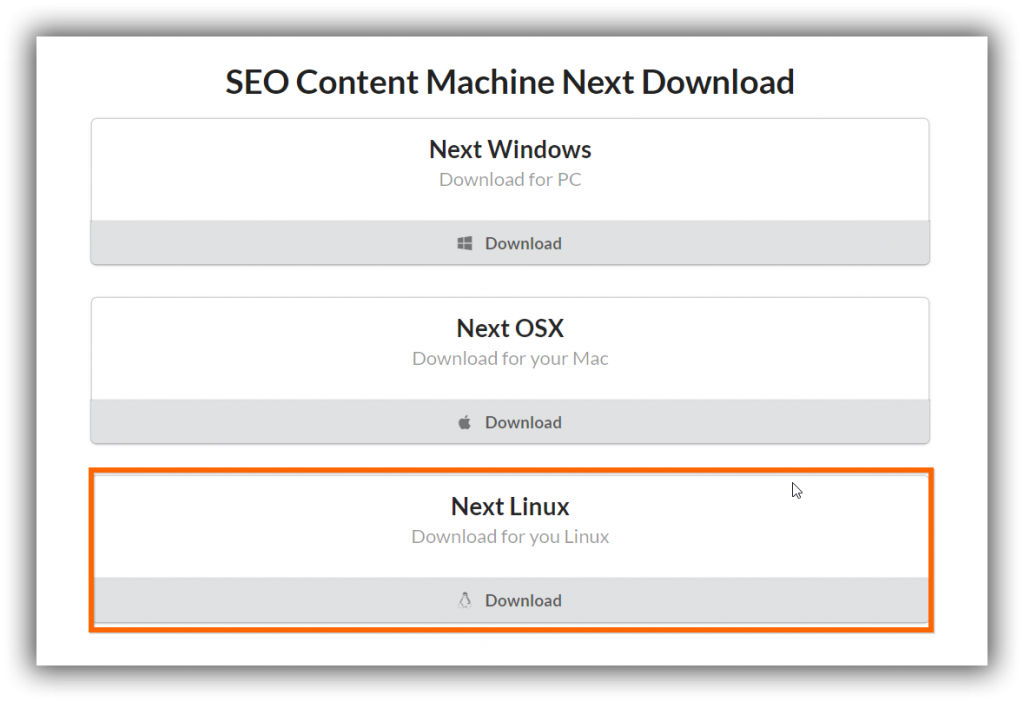Click the Linux penguin icon

click(x=464, y=601)
